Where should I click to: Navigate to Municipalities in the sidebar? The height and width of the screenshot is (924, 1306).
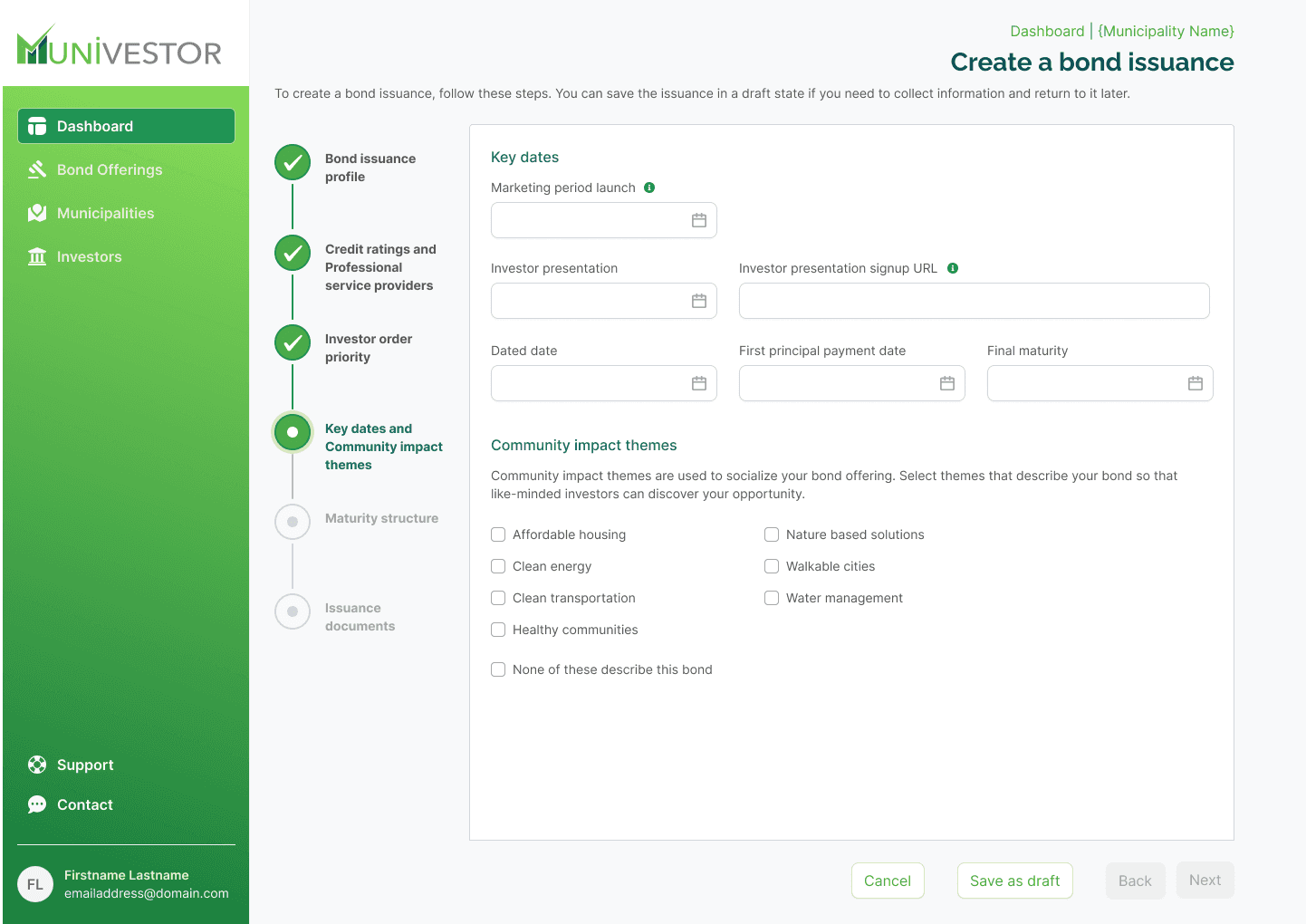(105, 213)
